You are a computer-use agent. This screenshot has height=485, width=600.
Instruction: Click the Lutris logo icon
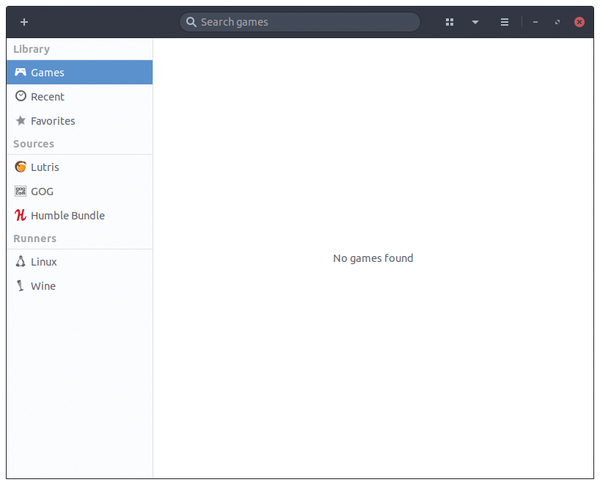[x=21, y=167]
